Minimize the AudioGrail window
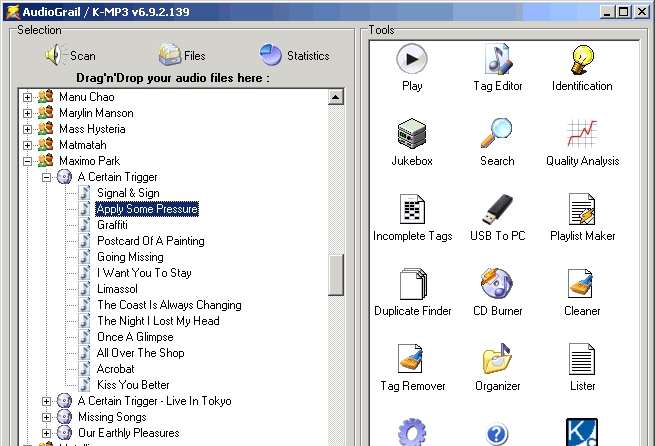 [607, 12]
